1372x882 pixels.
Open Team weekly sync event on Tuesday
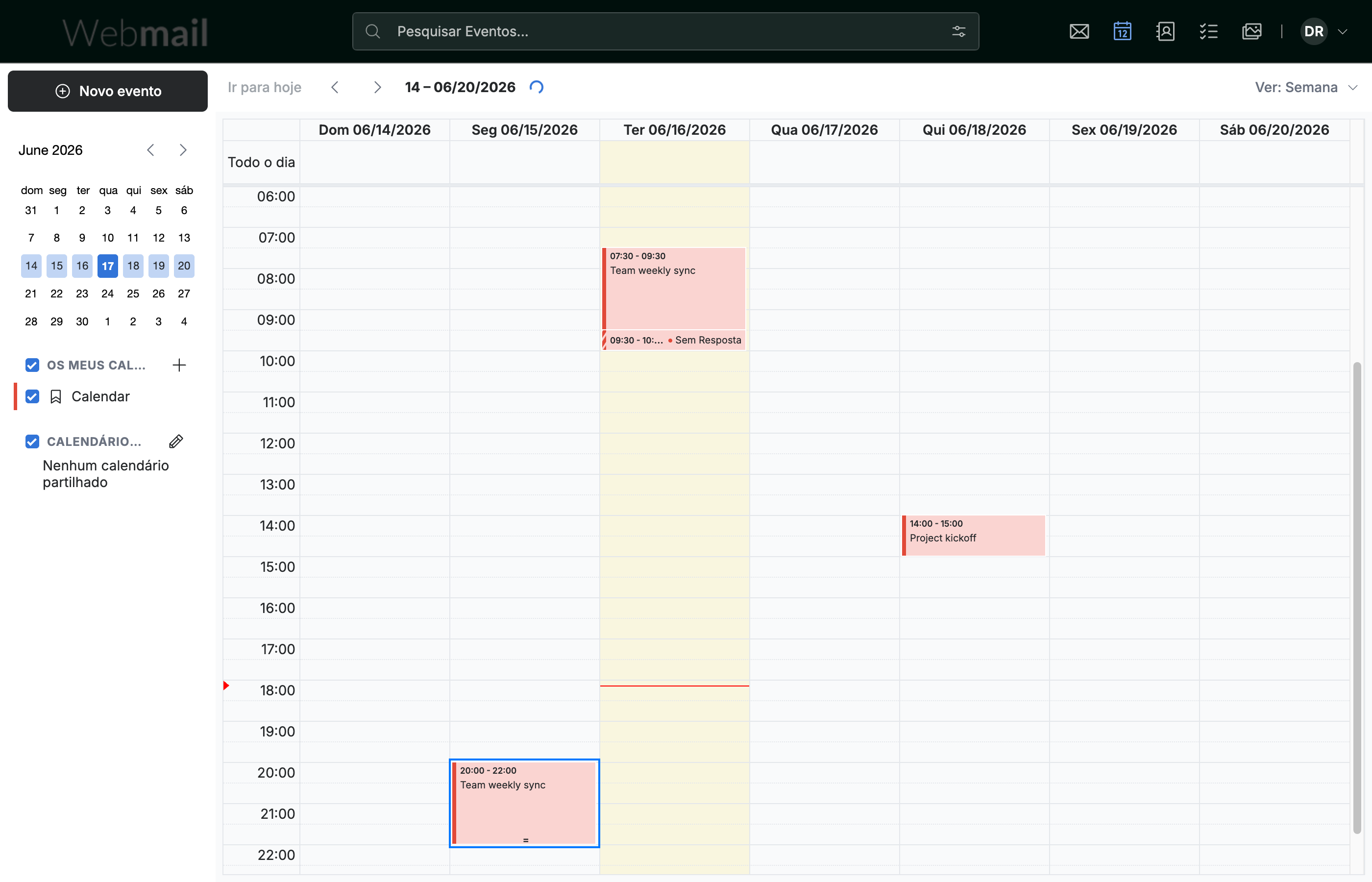point(674,288)
